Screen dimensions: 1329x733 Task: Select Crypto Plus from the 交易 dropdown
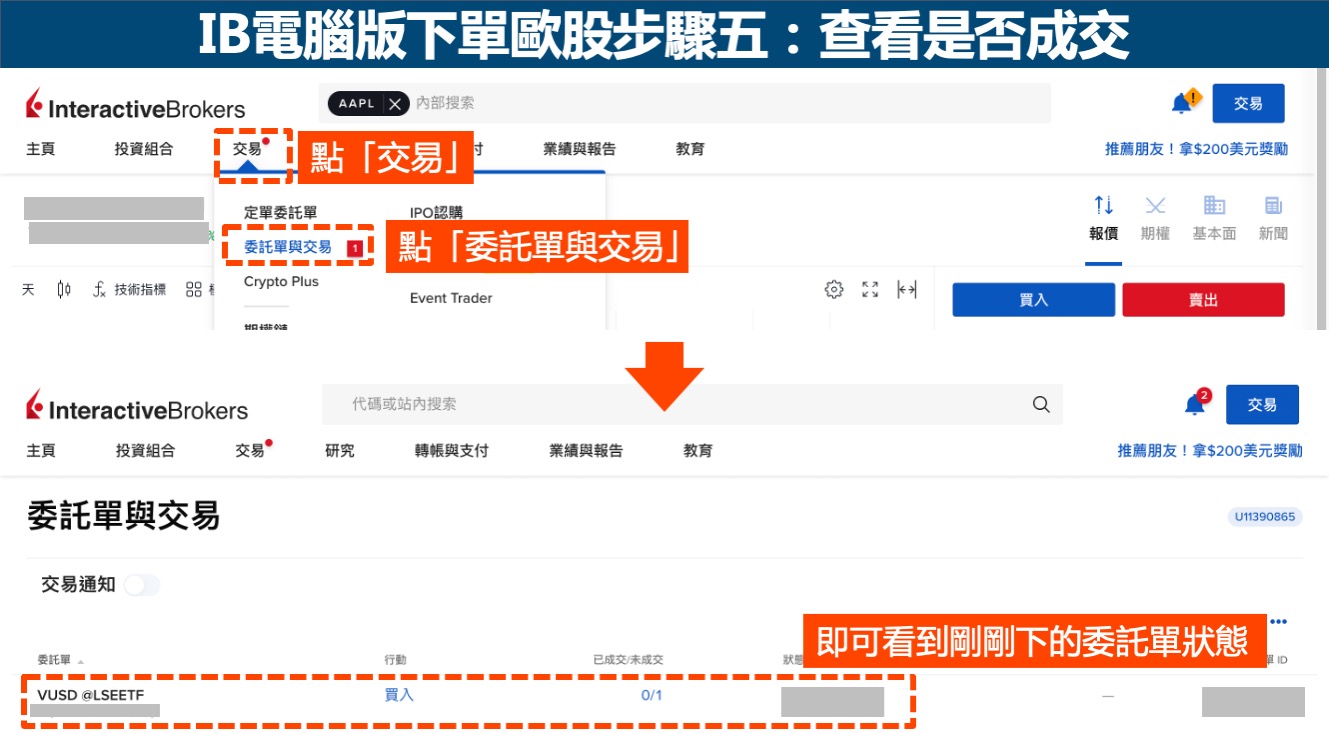(281, 281)
